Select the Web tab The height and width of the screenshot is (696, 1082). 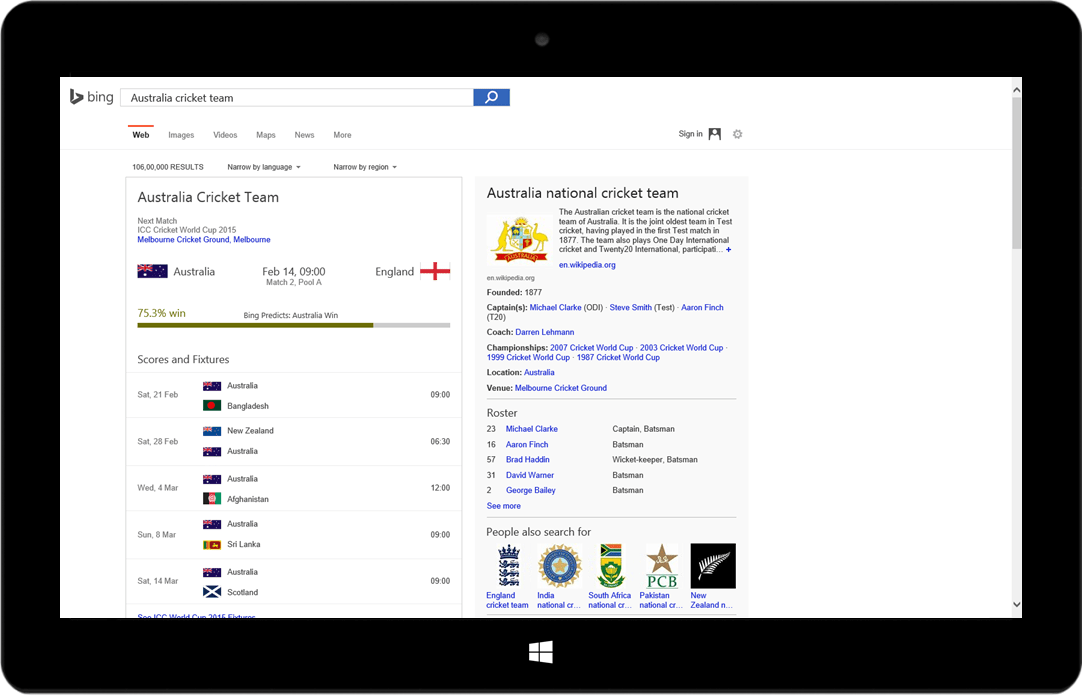(x=141, y=135)
